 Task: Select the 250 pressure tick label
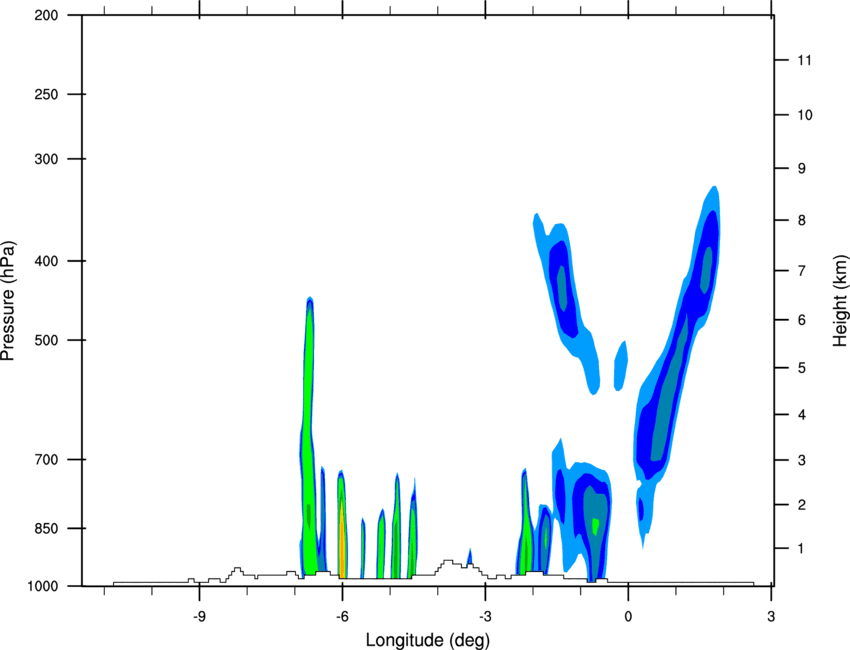tap(46, 94)
